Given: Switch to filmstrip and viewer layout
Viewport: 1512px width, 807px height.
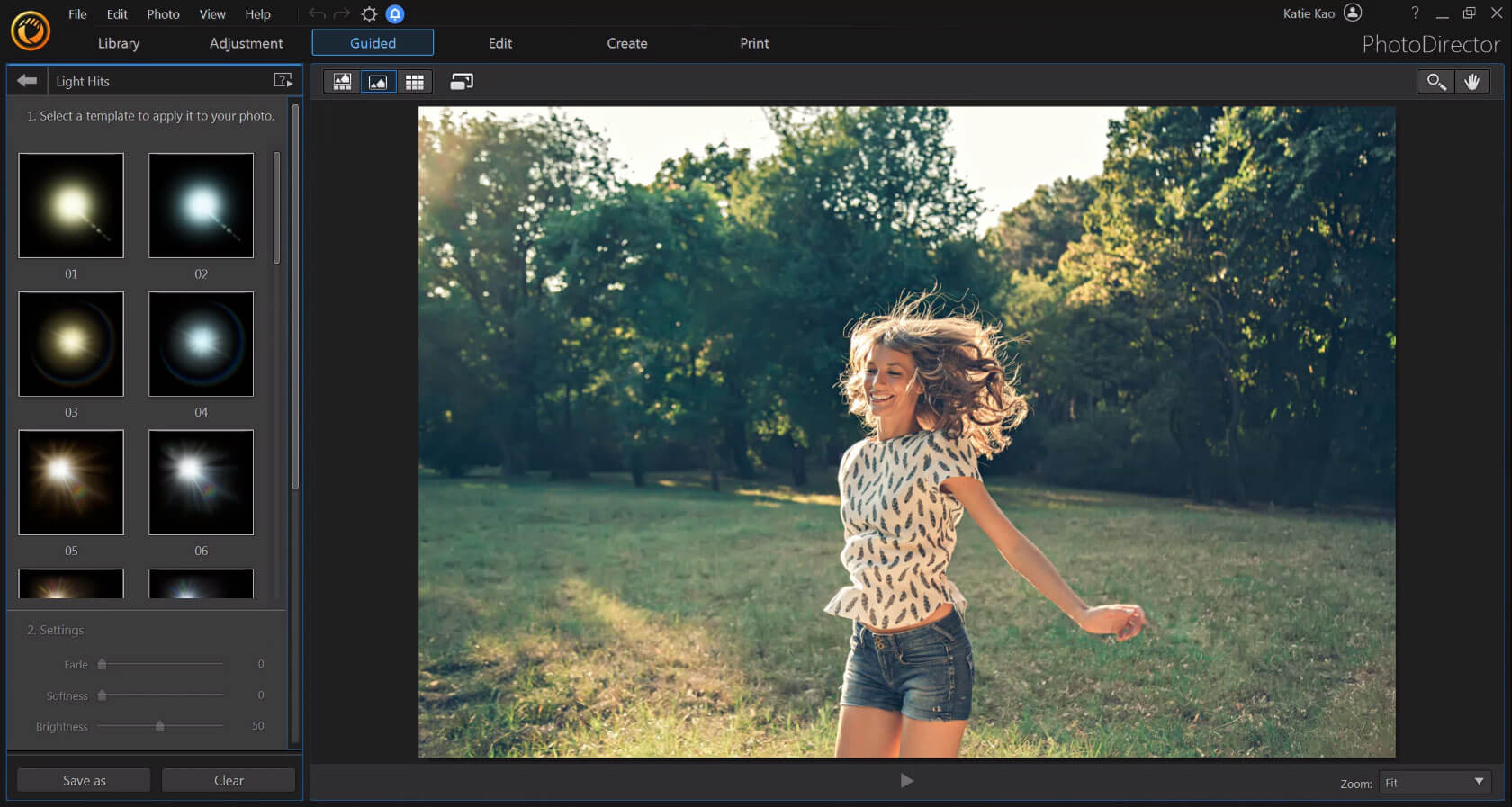Looking at the screenshot, I should click(x=342, y=82).
